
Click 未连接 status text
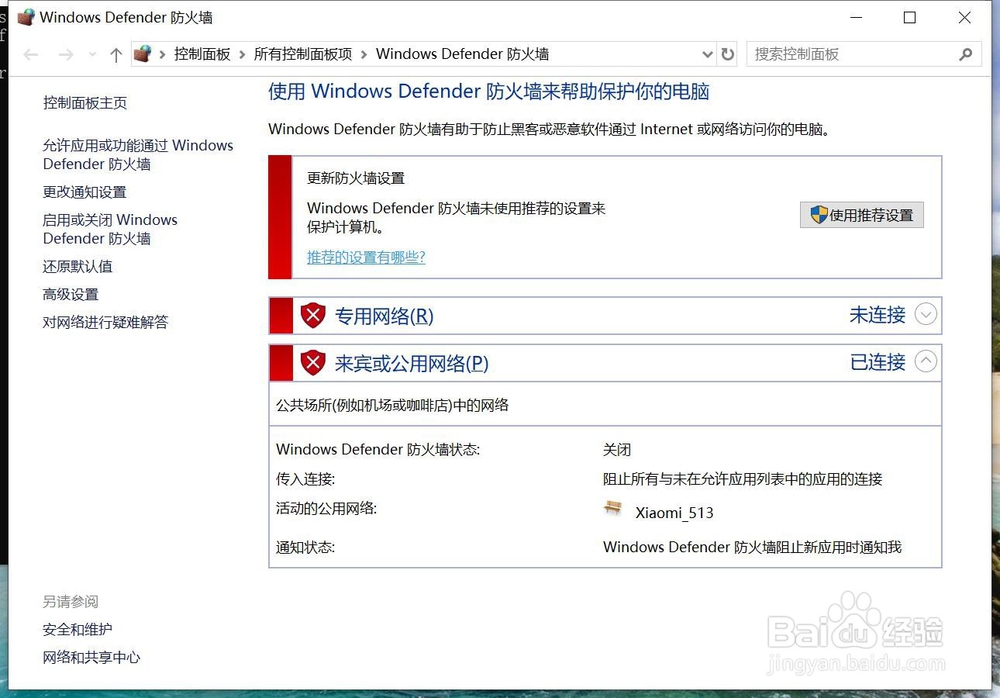tap(878, 315)
